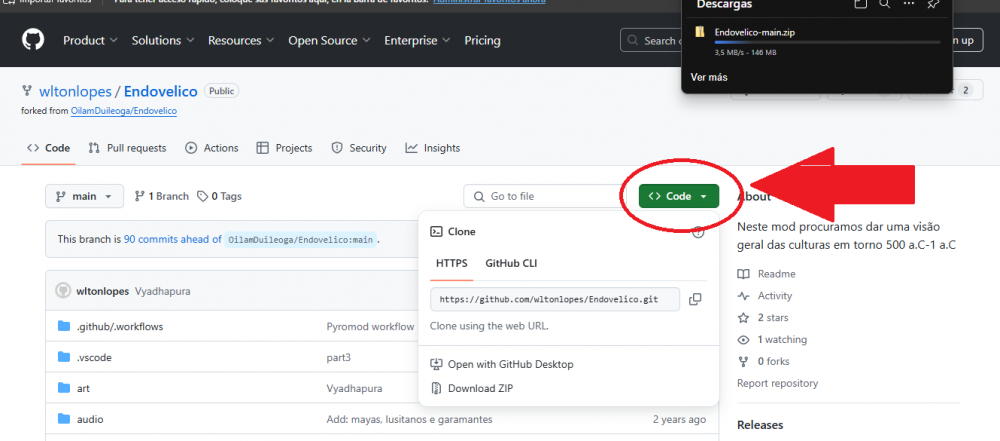The image size is (1000, 441).
Task: Select the HTTPS clone URL field
Action: tap(555, 299)
